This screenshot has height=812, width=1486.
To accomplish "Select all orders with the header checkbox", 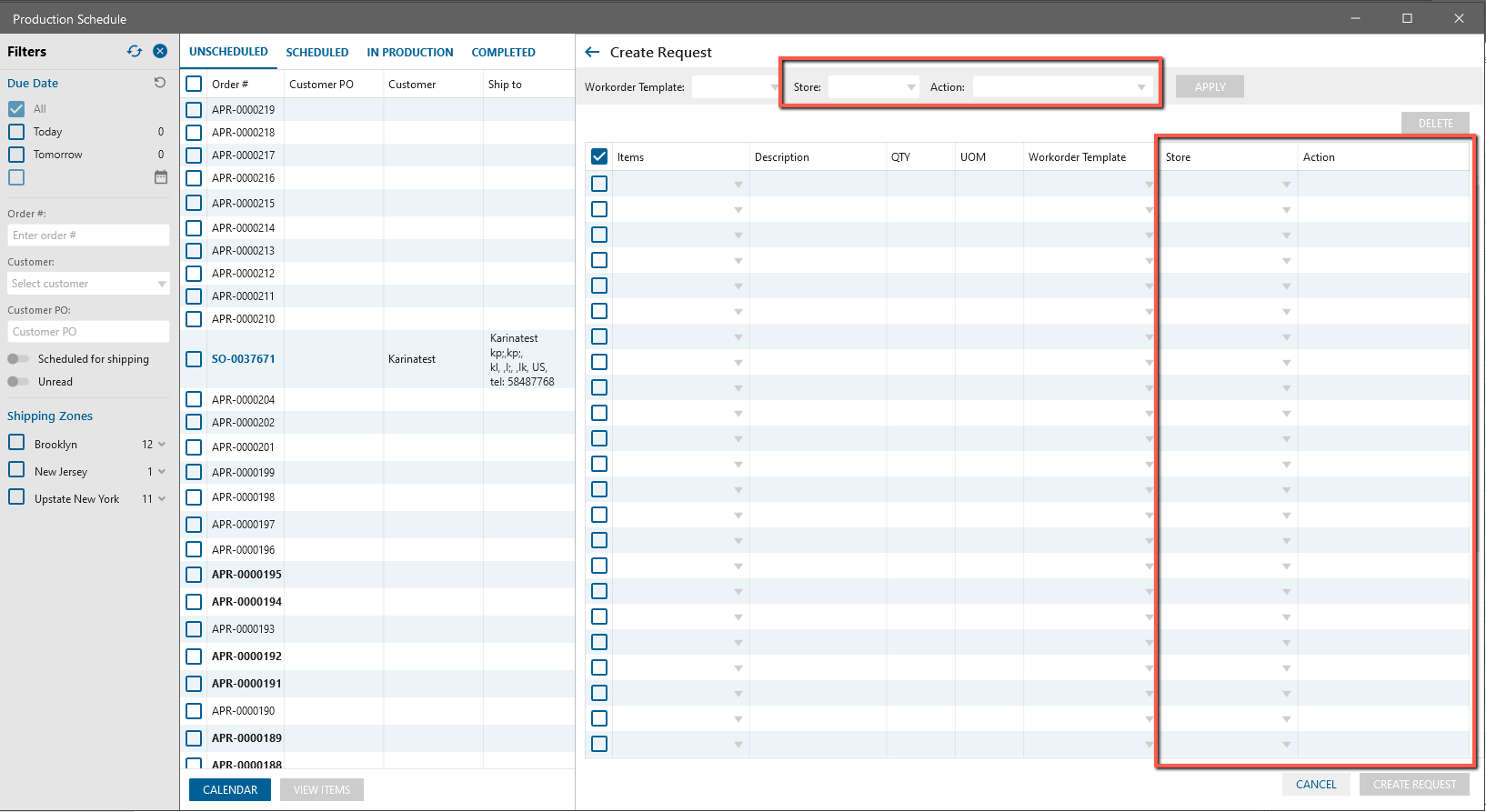I will 194,84.
